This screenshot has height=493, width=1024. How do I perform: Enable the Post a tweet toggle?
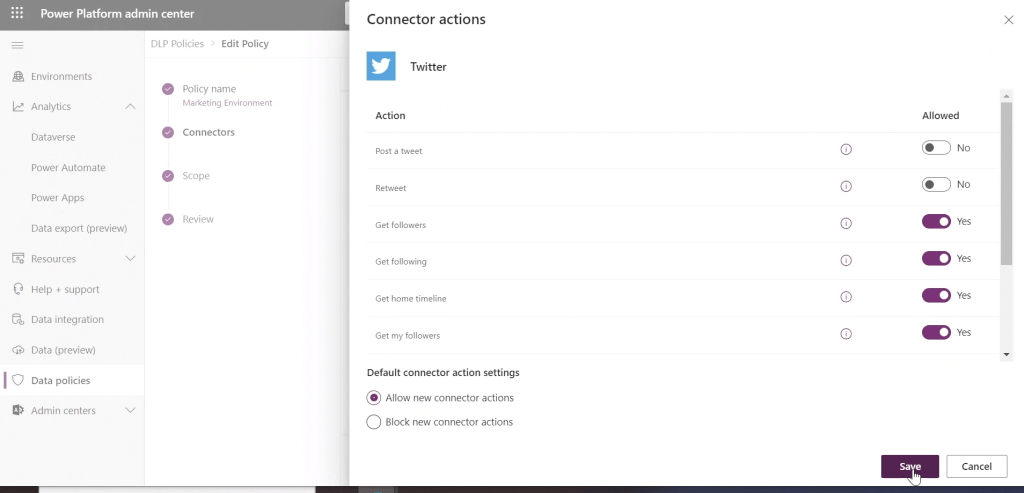click(936, 148)
